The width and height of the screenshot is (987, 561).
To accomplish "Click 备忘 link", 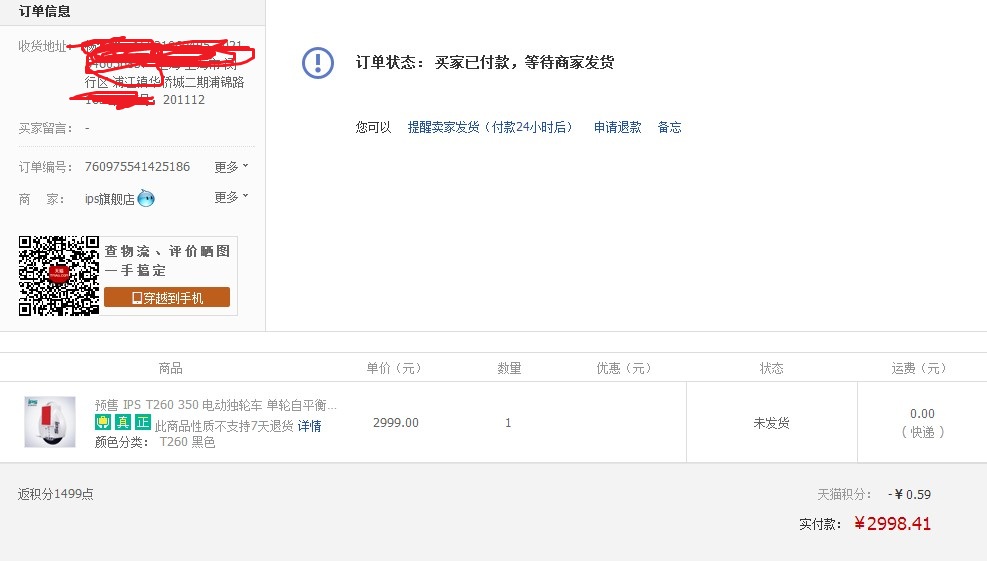I will pos(669,127).
